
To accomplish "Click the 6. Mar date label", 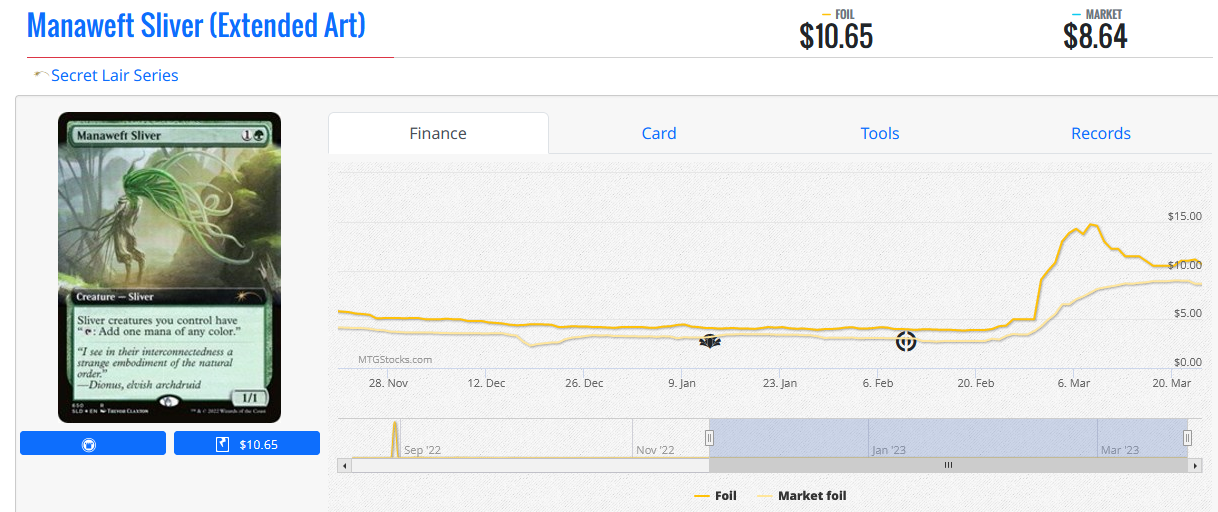I will pyautogui.click(x=1074, y=383).
